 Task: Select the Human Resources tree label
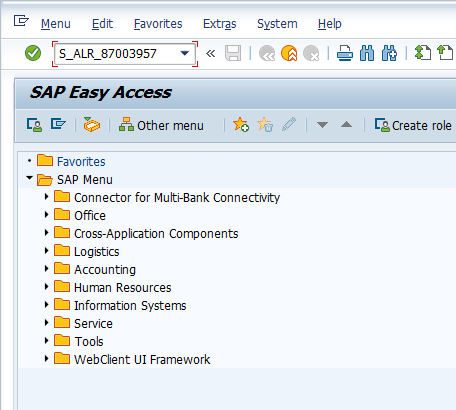click(123, 288)
